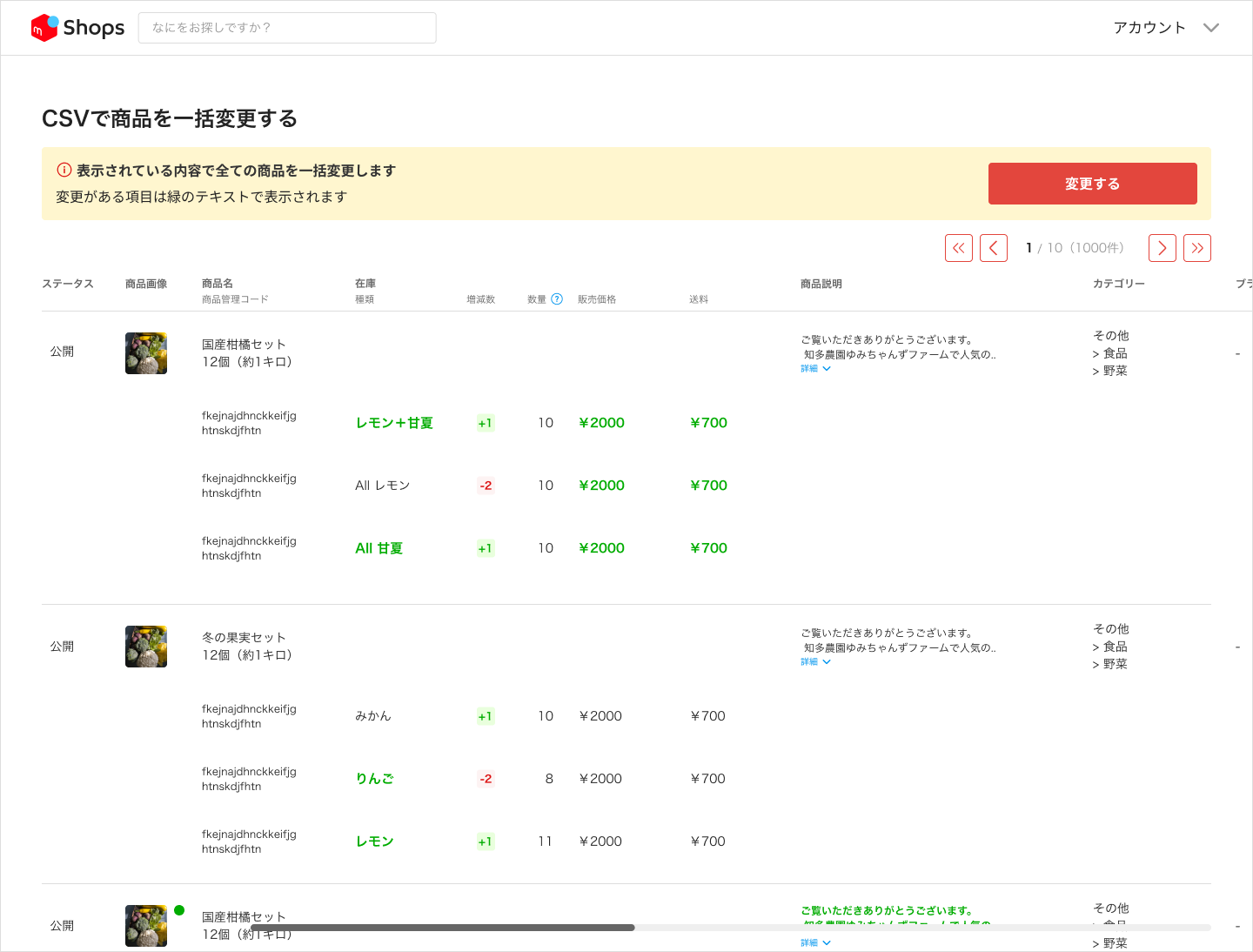This screenshot has height=952, width=1253.
Task: Click the Mercari Shops logo
Action: (77, 28)
